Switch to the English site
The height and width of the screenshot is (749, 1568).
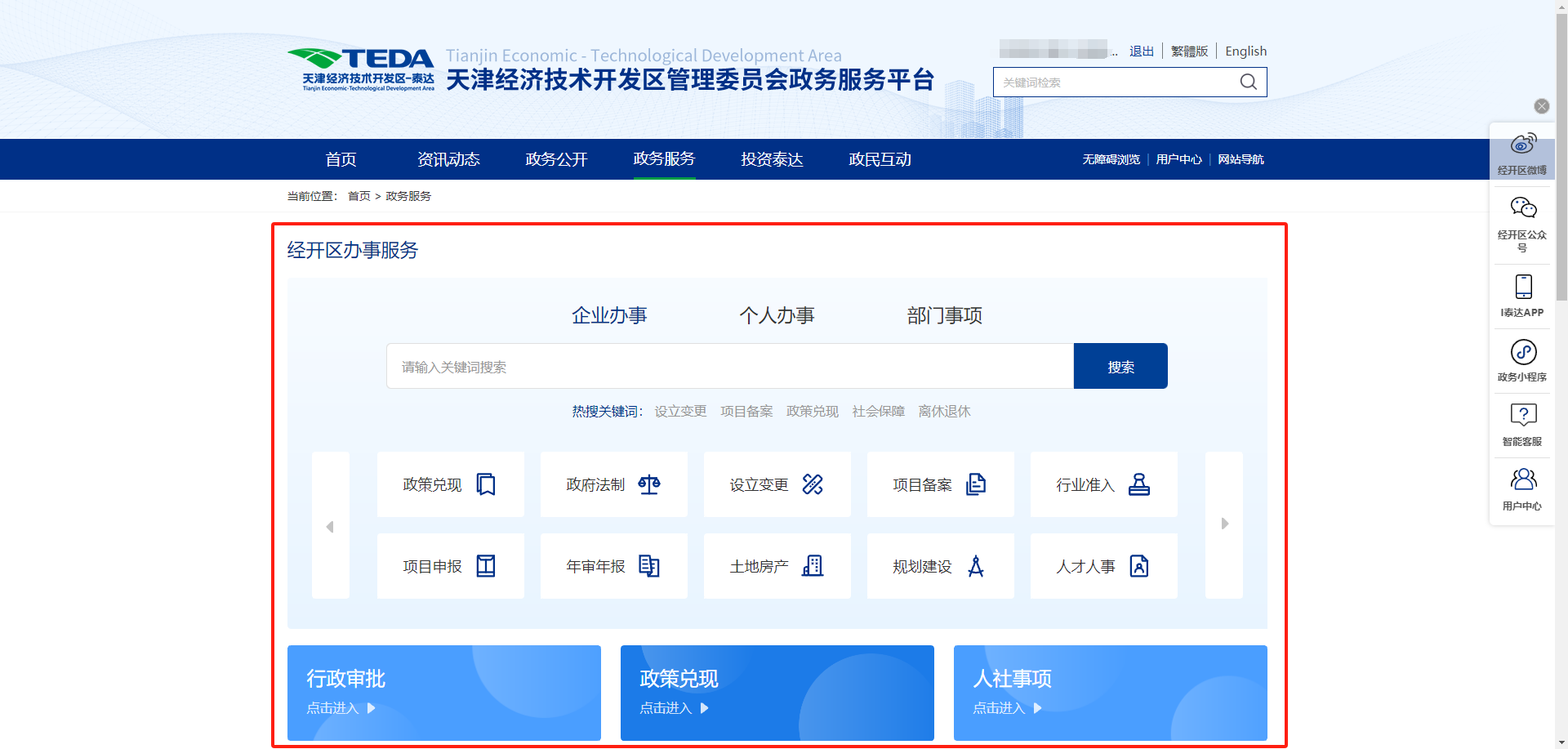point(1245,51)
